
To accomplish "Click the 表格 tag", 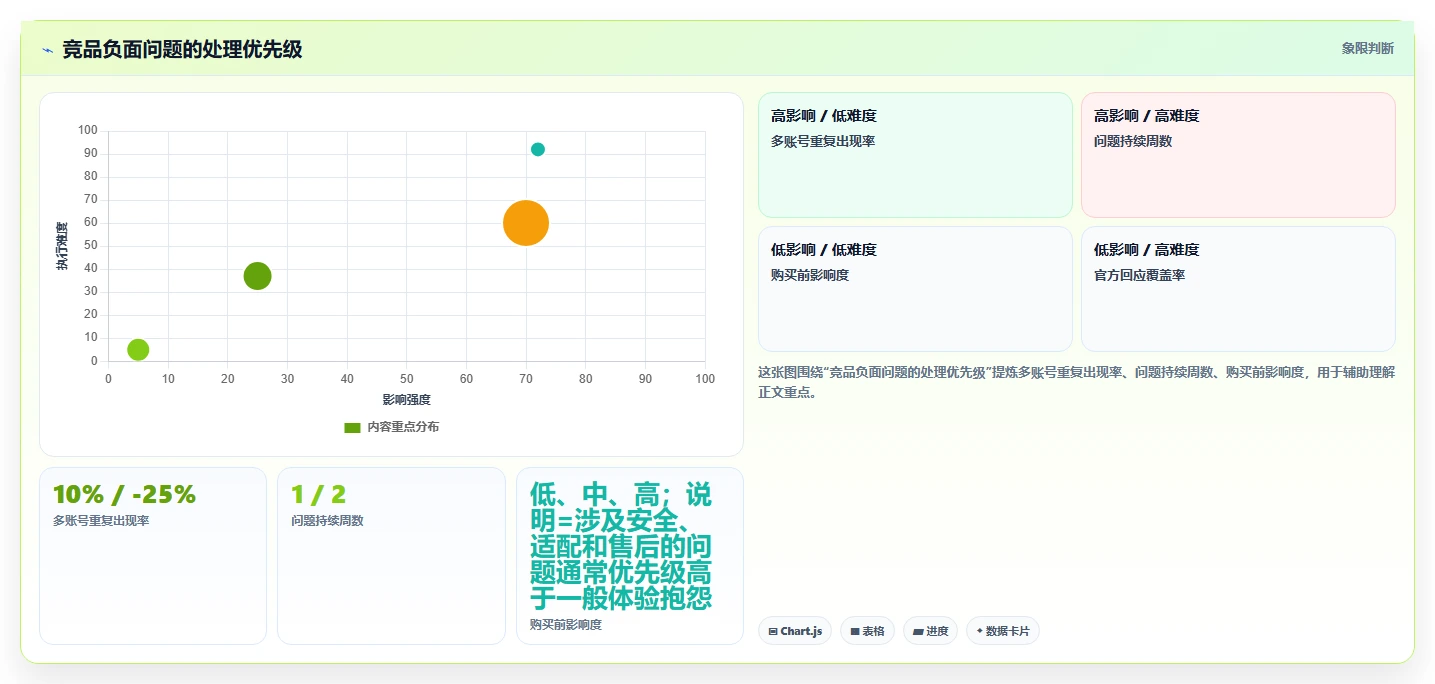I will click(867, 631).
